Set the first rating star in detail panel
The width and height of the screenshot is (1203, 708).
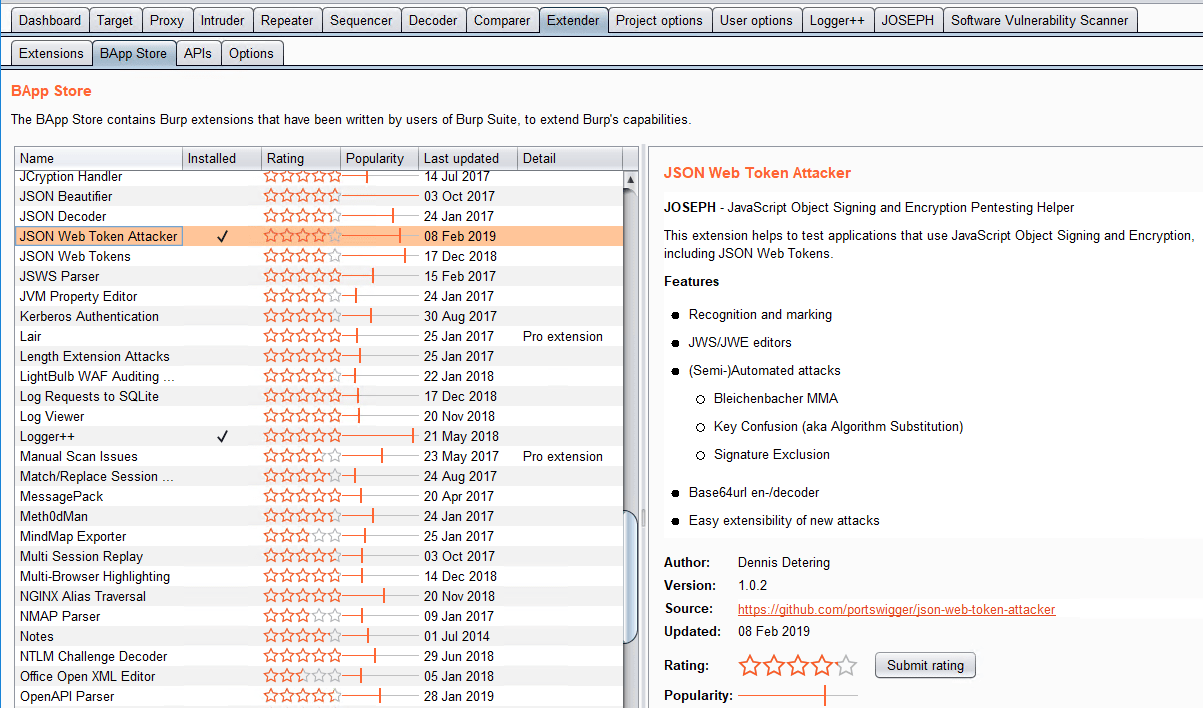point(750,665)
